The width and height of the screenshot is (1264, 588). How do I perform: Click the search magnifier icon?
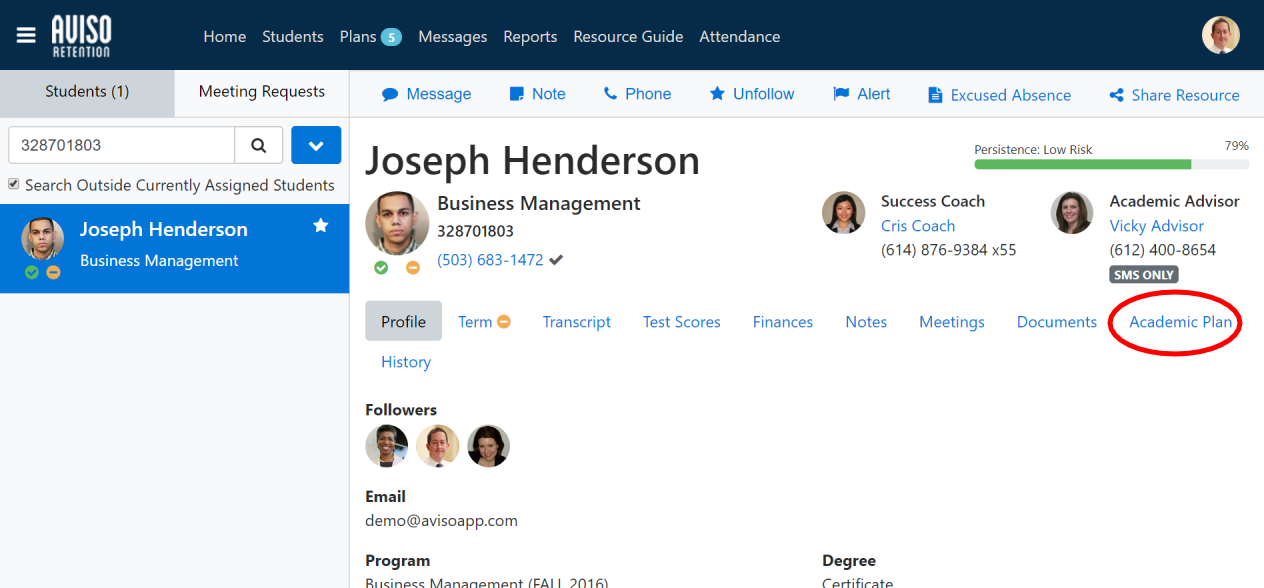point(259,145)
